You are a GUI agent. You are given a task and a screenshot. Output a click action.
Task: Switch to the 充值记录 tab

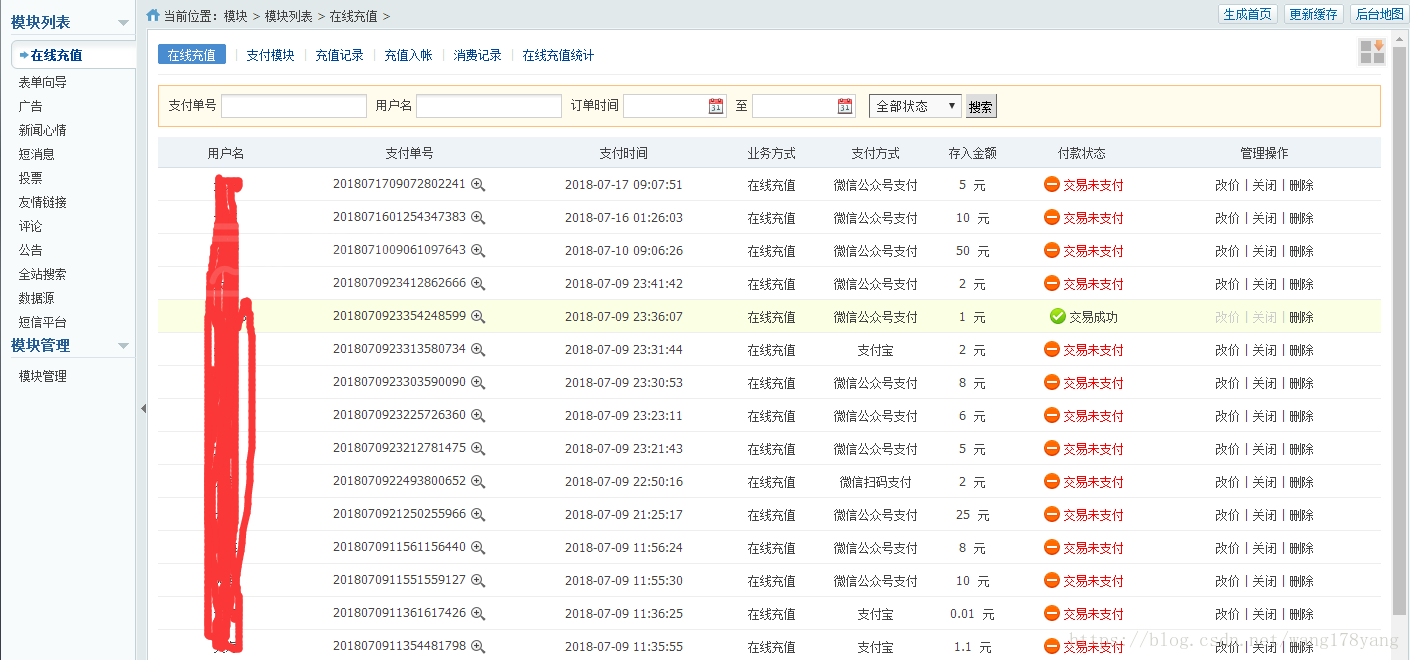click(x=339, y=56)
